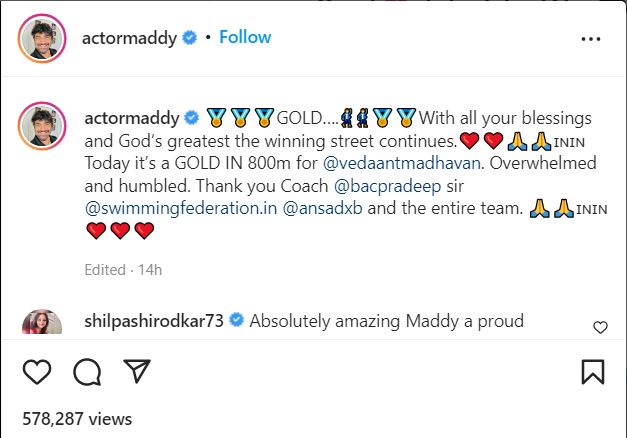Open the actormaddy username in the caption
The width and height of the screenshot is (627, 438).
[132, 118]
